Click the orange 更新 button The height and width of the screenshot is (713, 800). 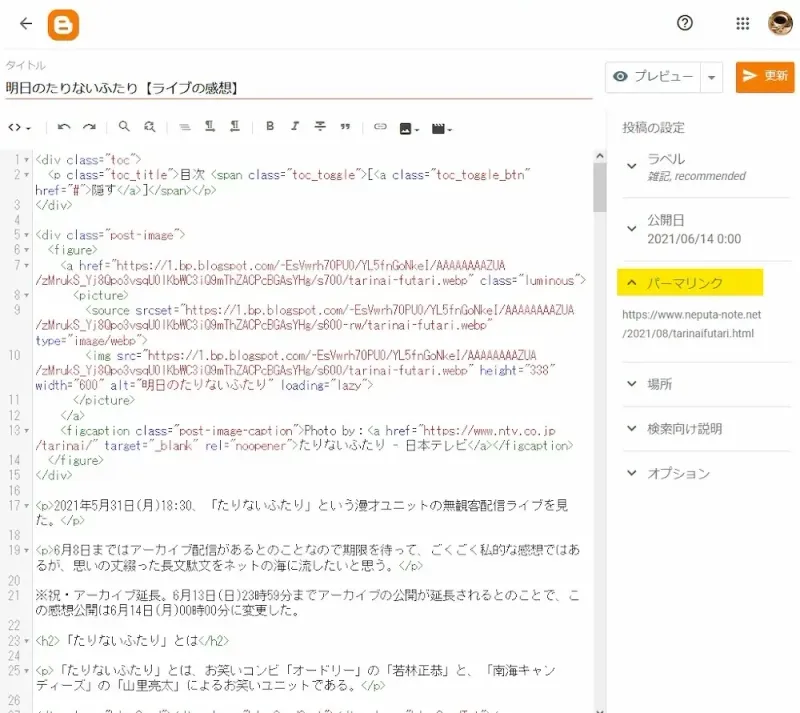765,77
